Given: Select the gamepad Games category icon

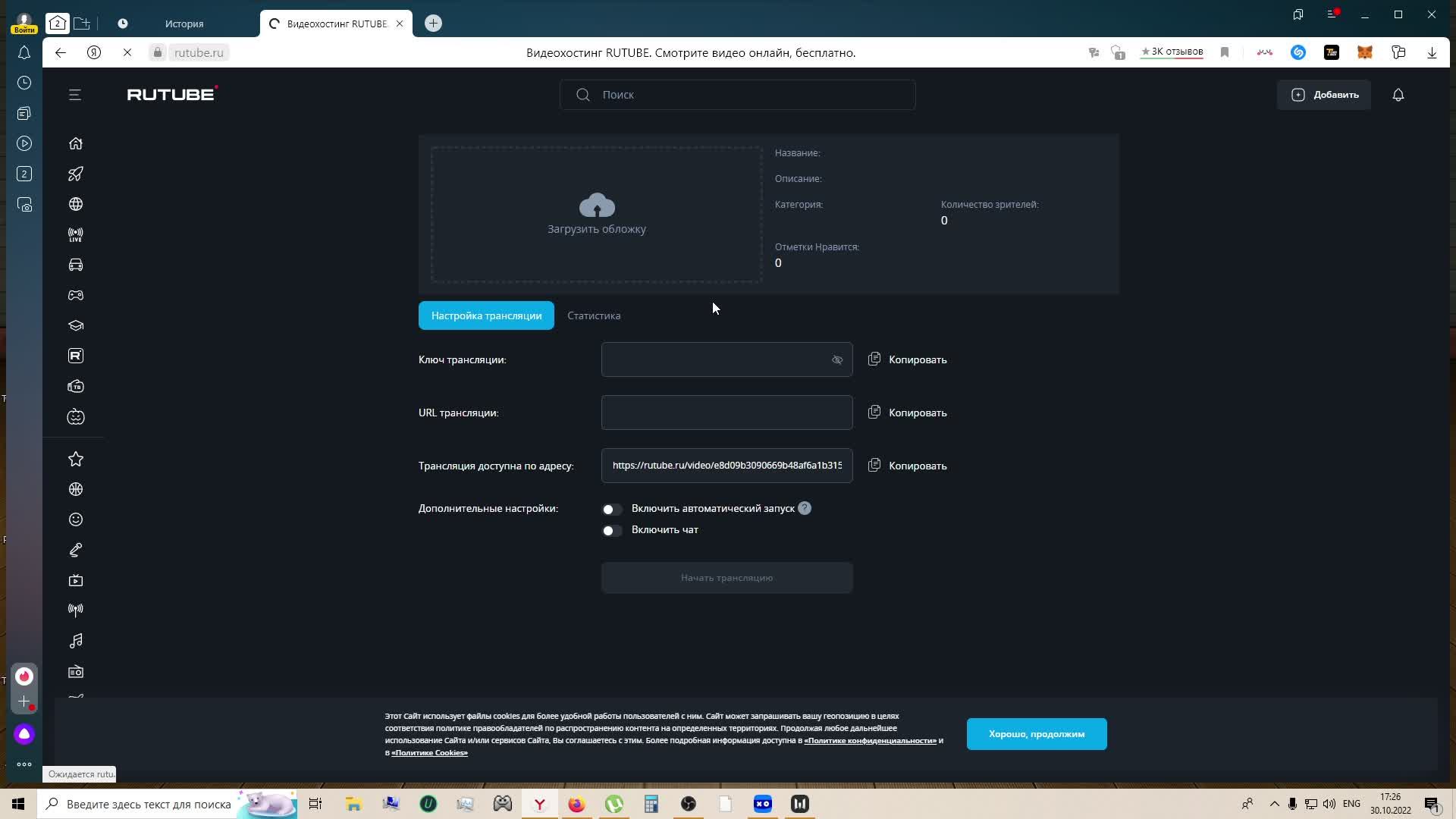Looking at the screenshot, I should coord(76,296).
